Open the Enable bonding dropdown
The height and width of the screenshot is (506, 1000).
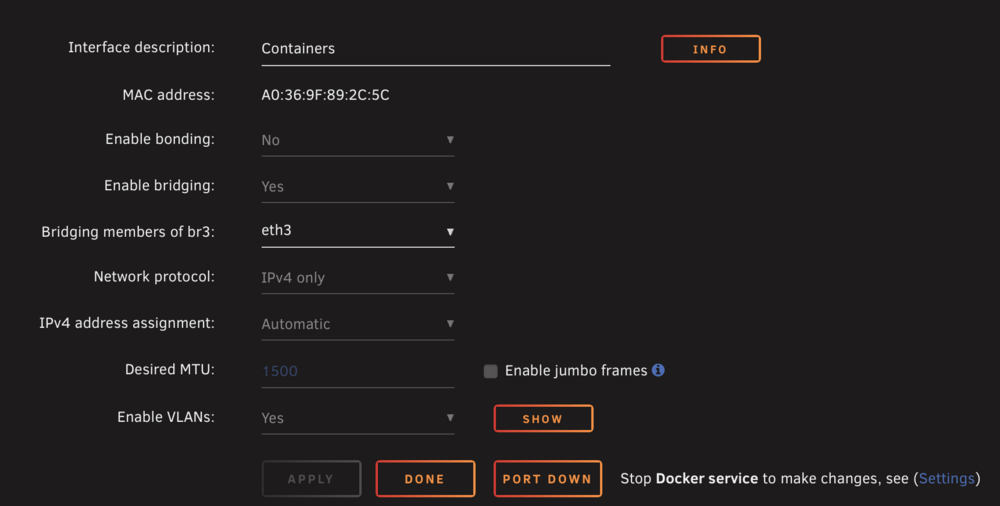pyautogui.click(x=358, y=140)
